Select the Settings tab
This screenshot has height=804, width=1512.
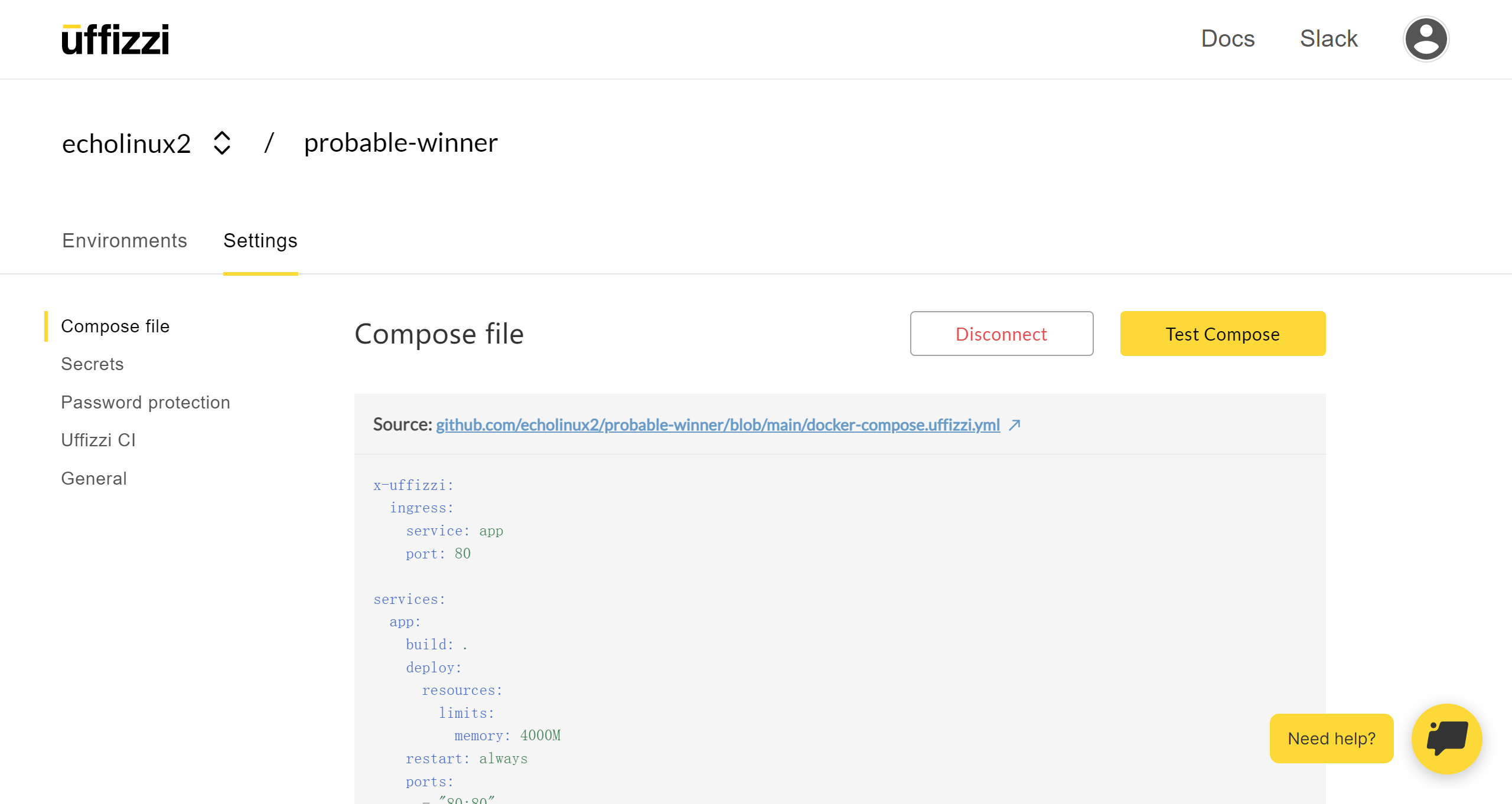260,241
